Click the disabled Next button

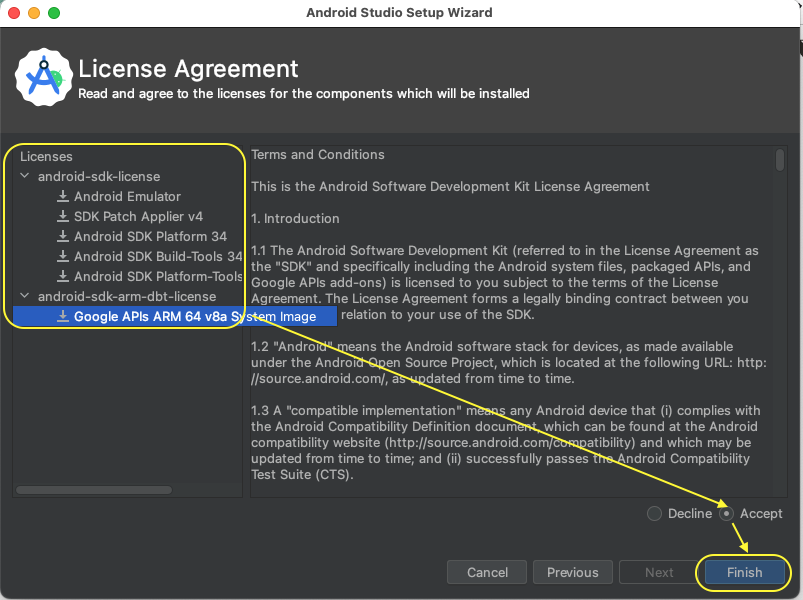(x=659, y=572)
